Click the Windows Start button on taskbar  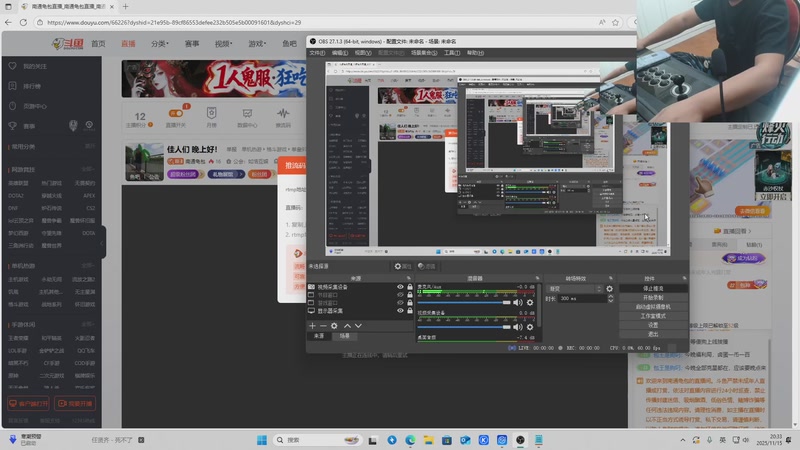coord(262,440)
